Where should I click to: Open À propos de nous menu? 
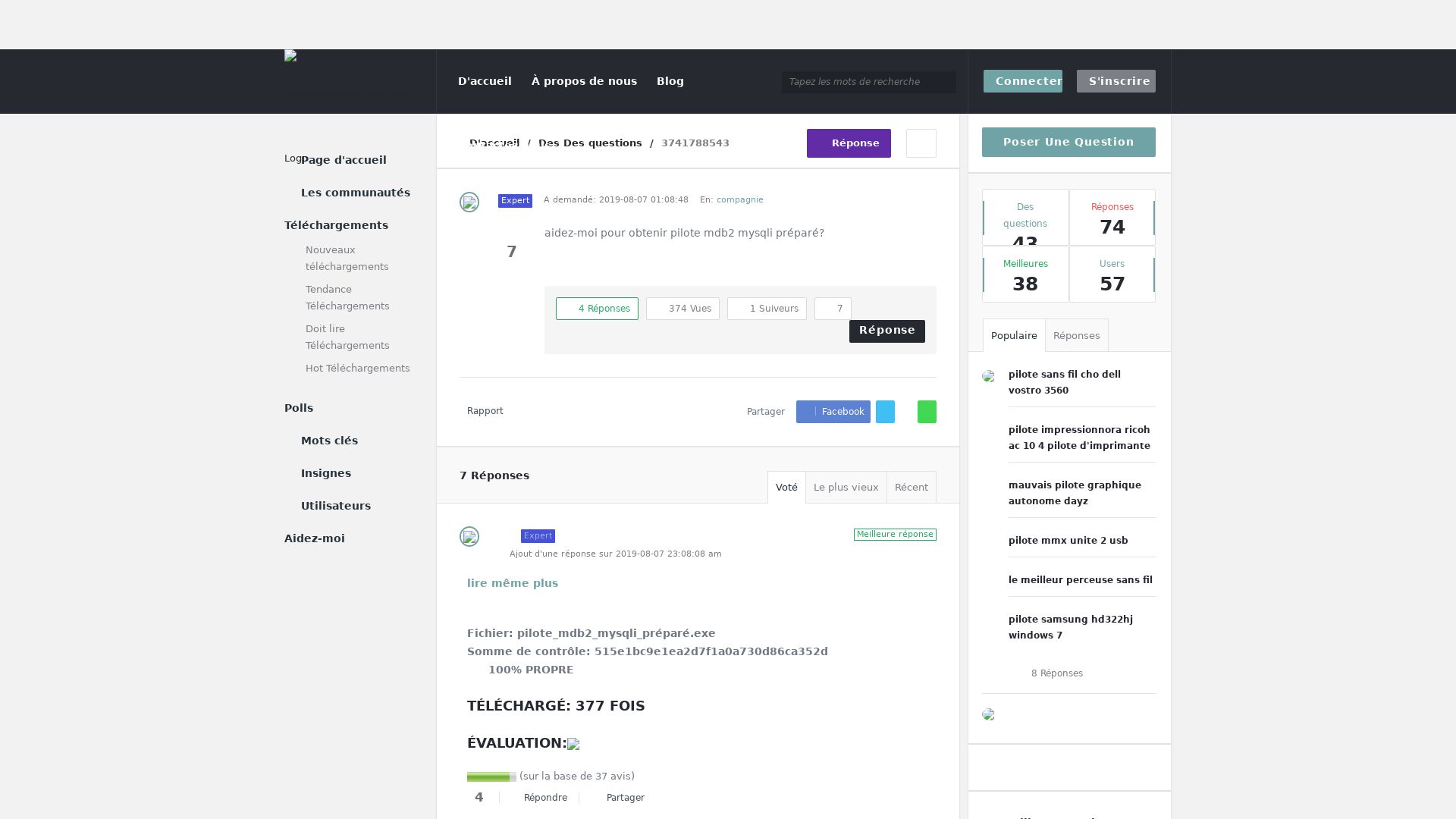point(584,81)
